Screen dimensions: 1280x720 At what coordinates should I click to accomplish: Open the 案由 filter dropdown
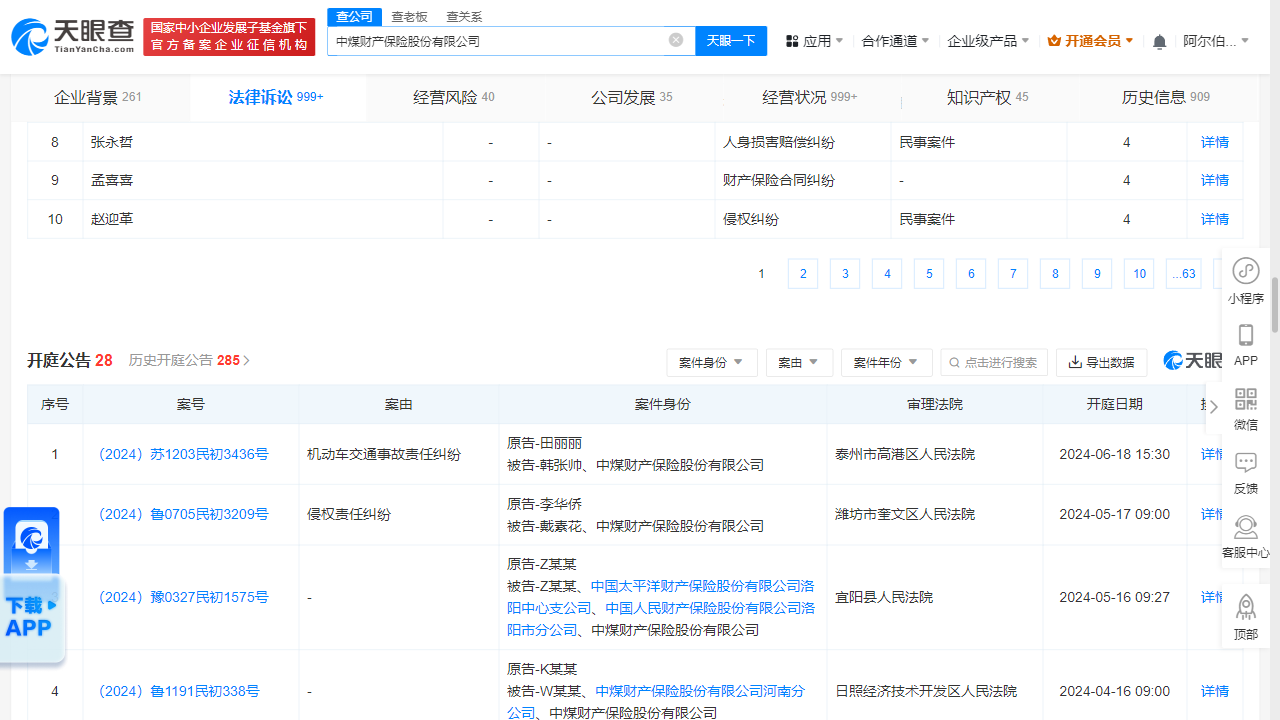(x=799, y=362)
